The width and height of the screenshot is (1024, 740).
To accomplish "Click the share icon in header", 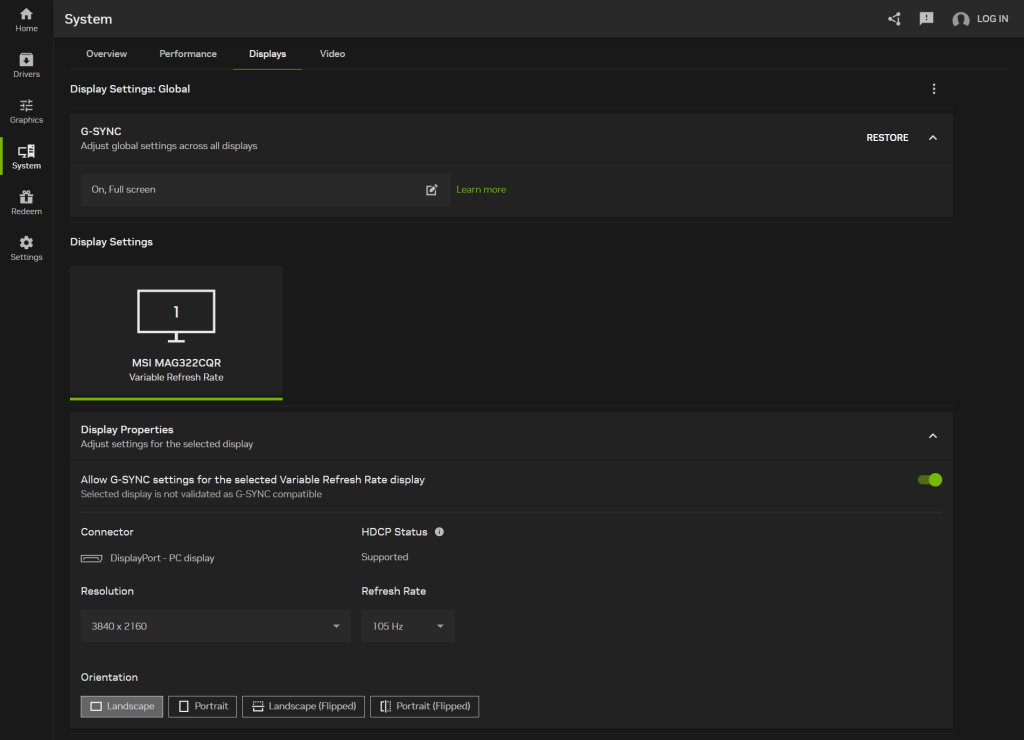I will 894,19.
